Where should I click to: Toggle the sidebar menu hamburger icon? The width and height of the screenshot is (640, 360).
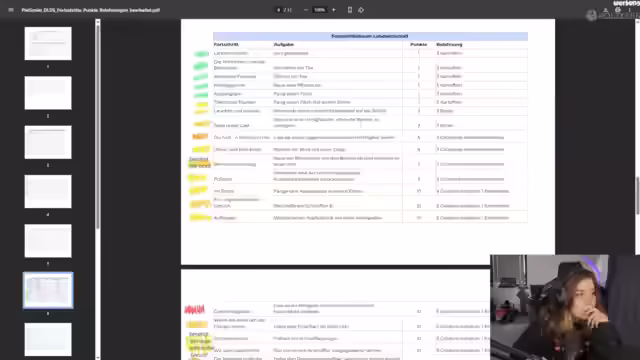11,10
